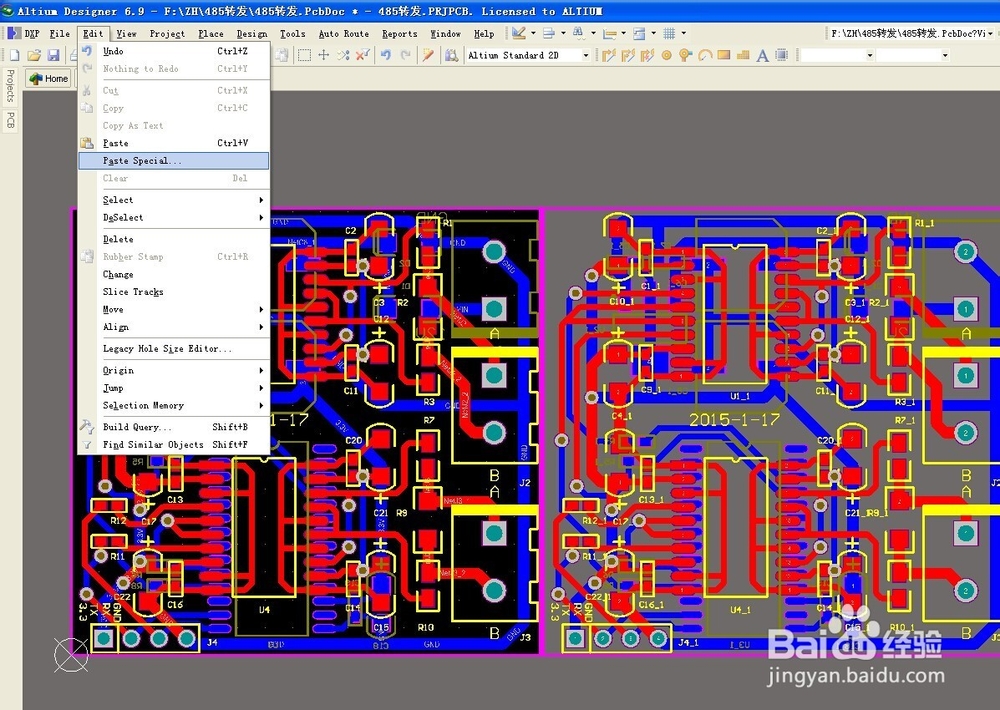The width and height of the screenshot is (1000, 710).
Task: Choose Build Query in Edit menu
Action: click(x=173, y=427)
